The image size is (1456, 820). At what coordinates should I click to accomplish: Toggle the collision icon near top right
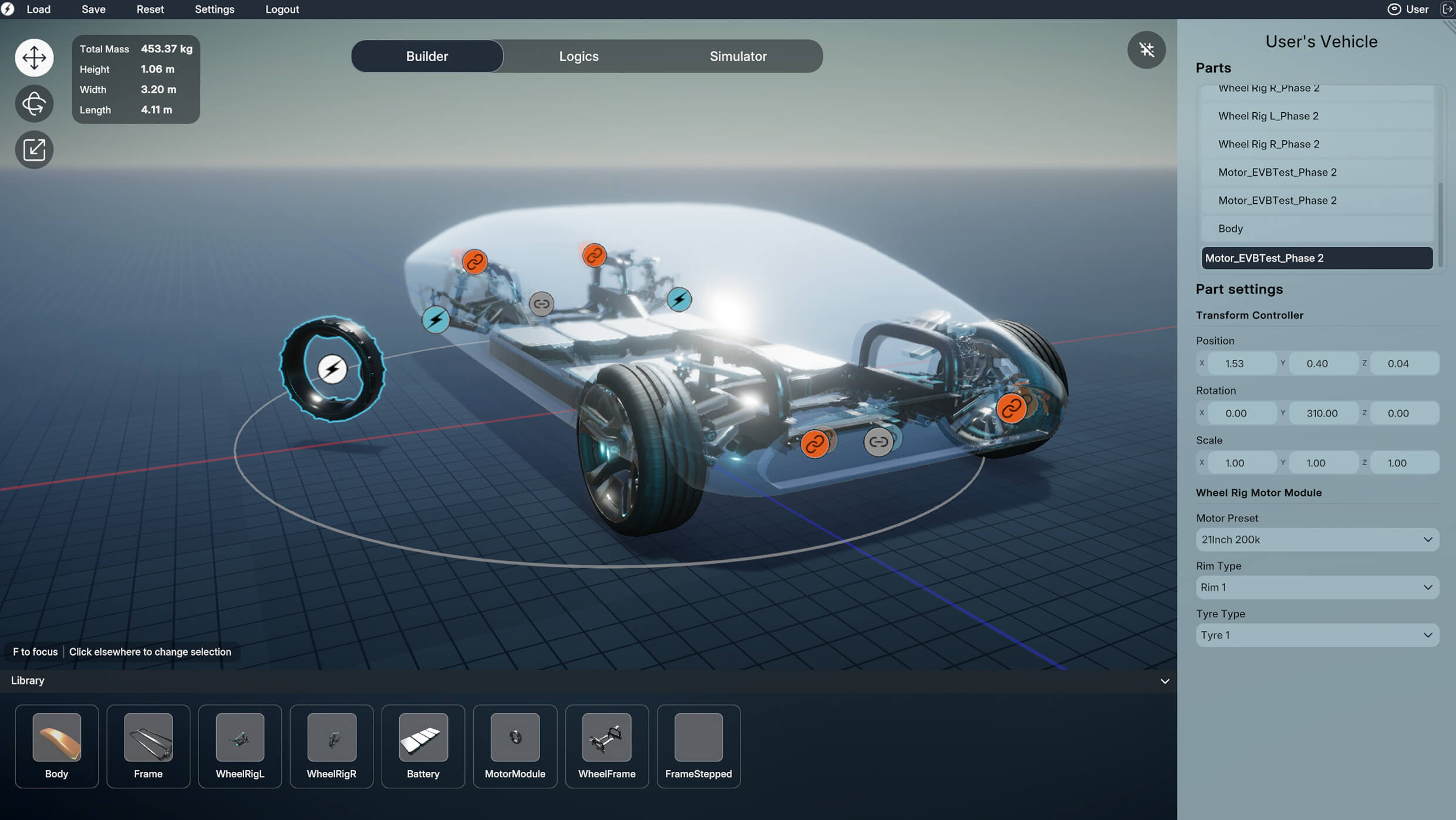click(1146, 50)
